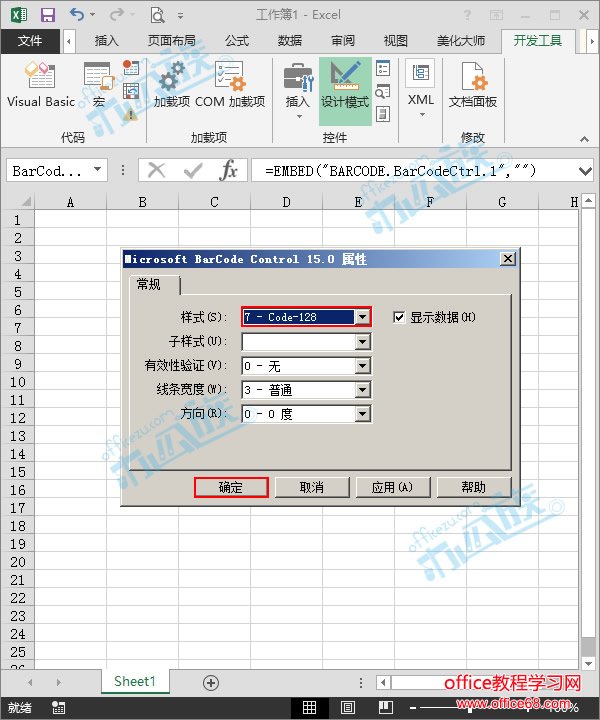600x720 pixels.
Task: Open the undo history dropdown arrow
Action: tap(92, 15)
